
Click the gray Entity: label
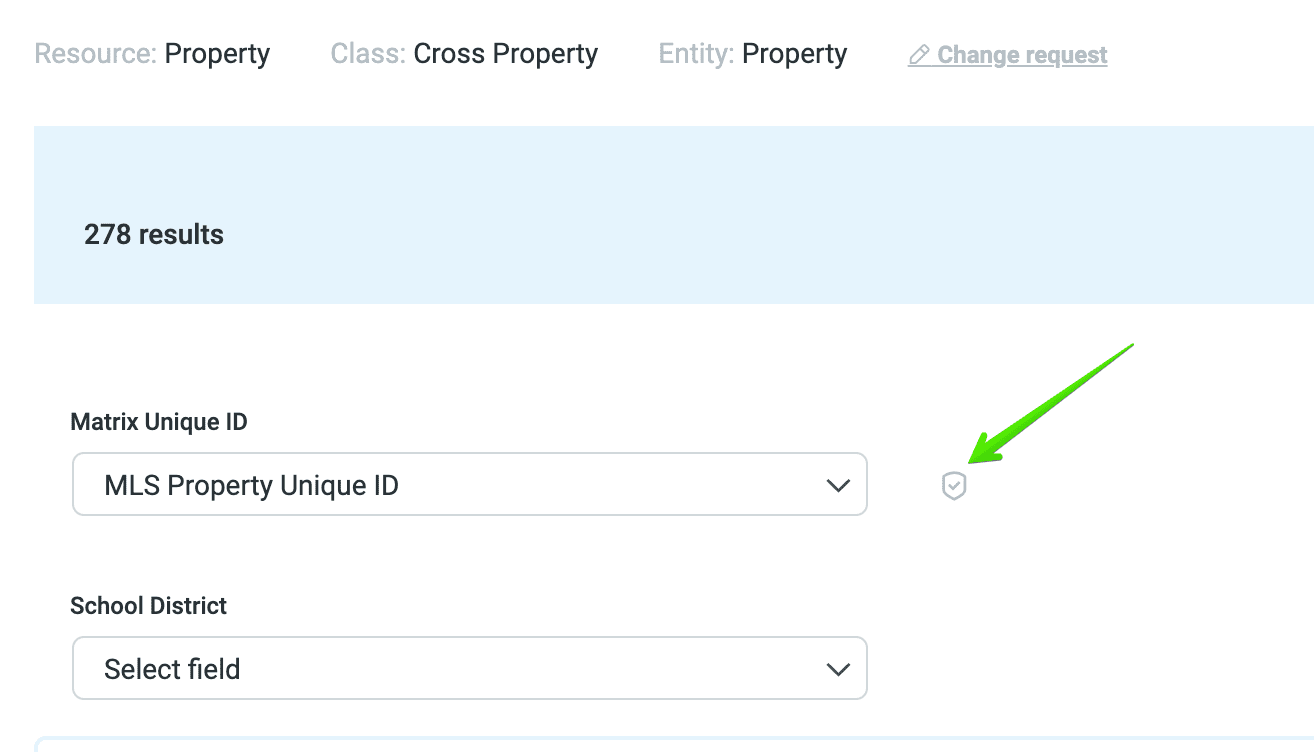coord(697,54)
